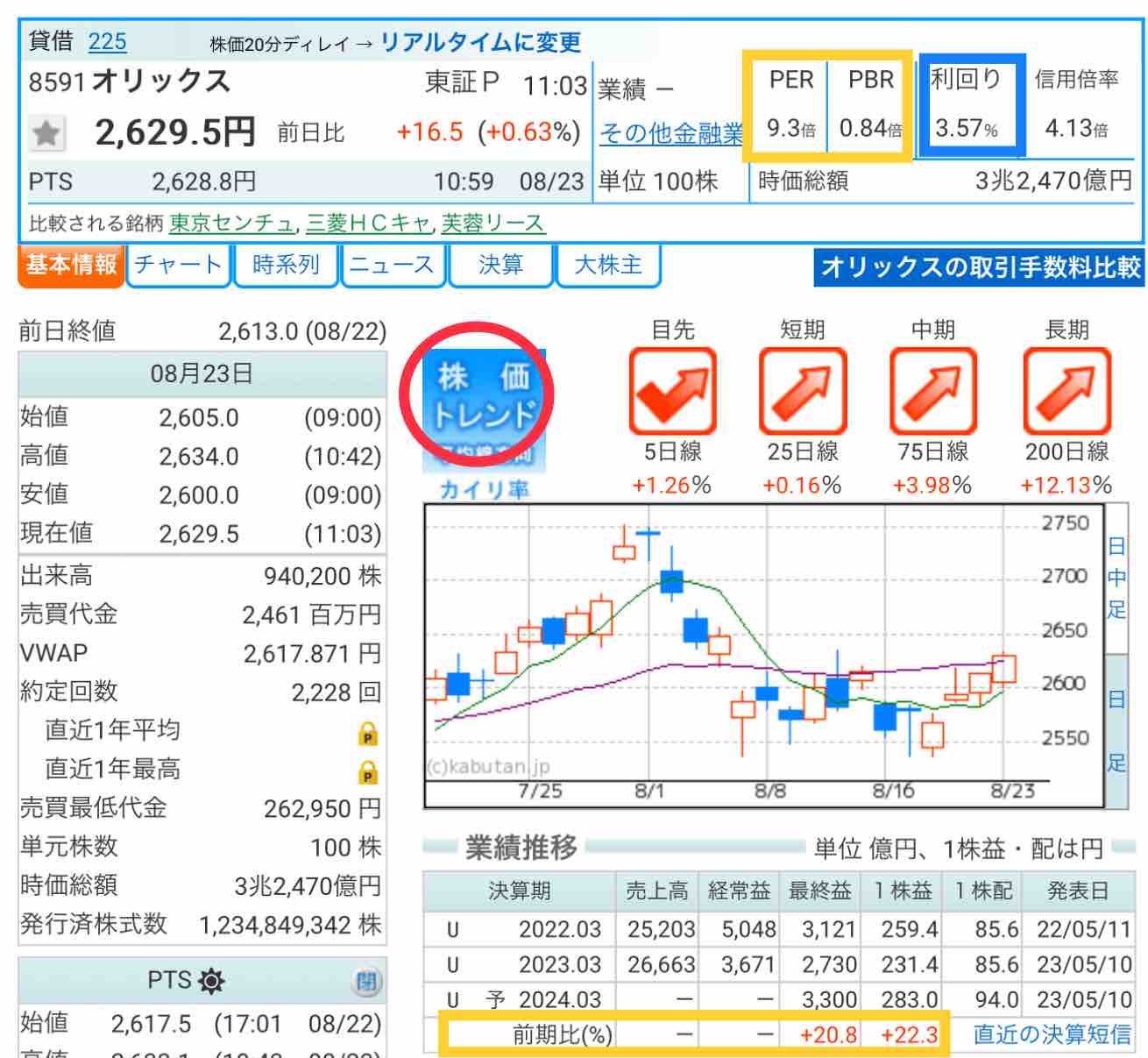Open 東京センチュ comparison stock link

pos(232,224)
